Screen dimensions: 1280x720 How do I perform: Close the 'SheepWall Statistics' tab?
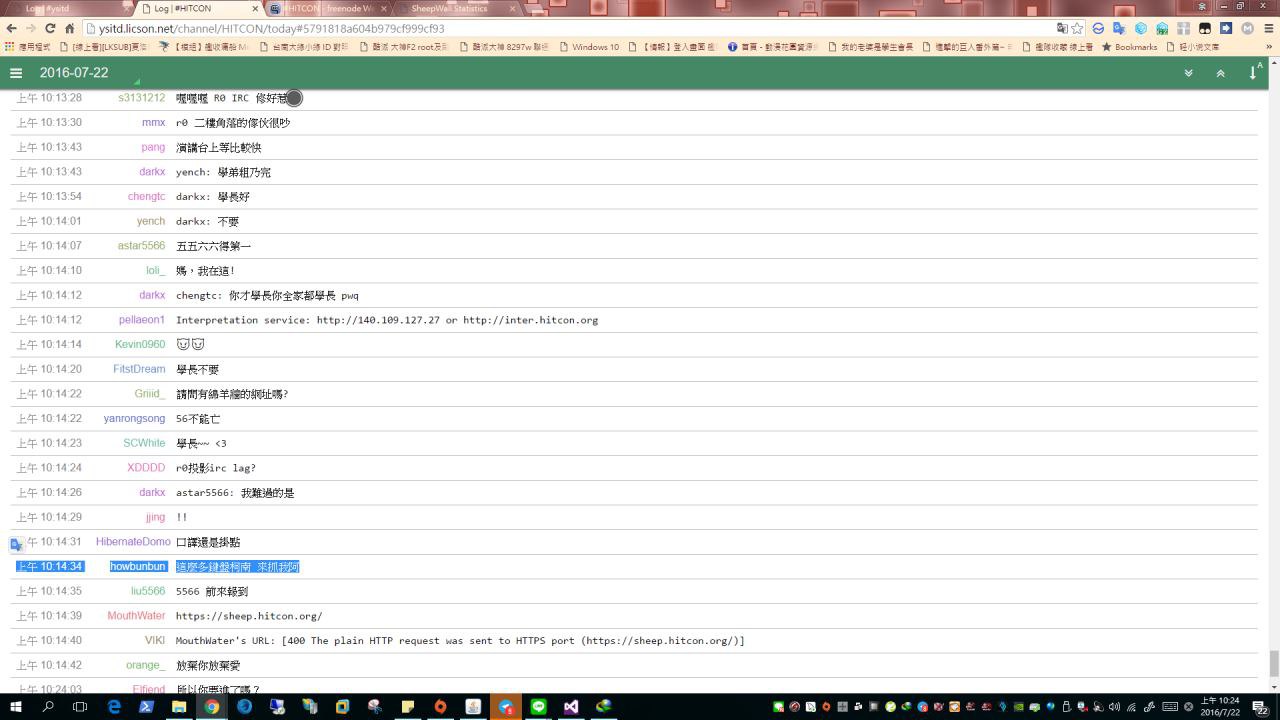(x=513, y=9)
